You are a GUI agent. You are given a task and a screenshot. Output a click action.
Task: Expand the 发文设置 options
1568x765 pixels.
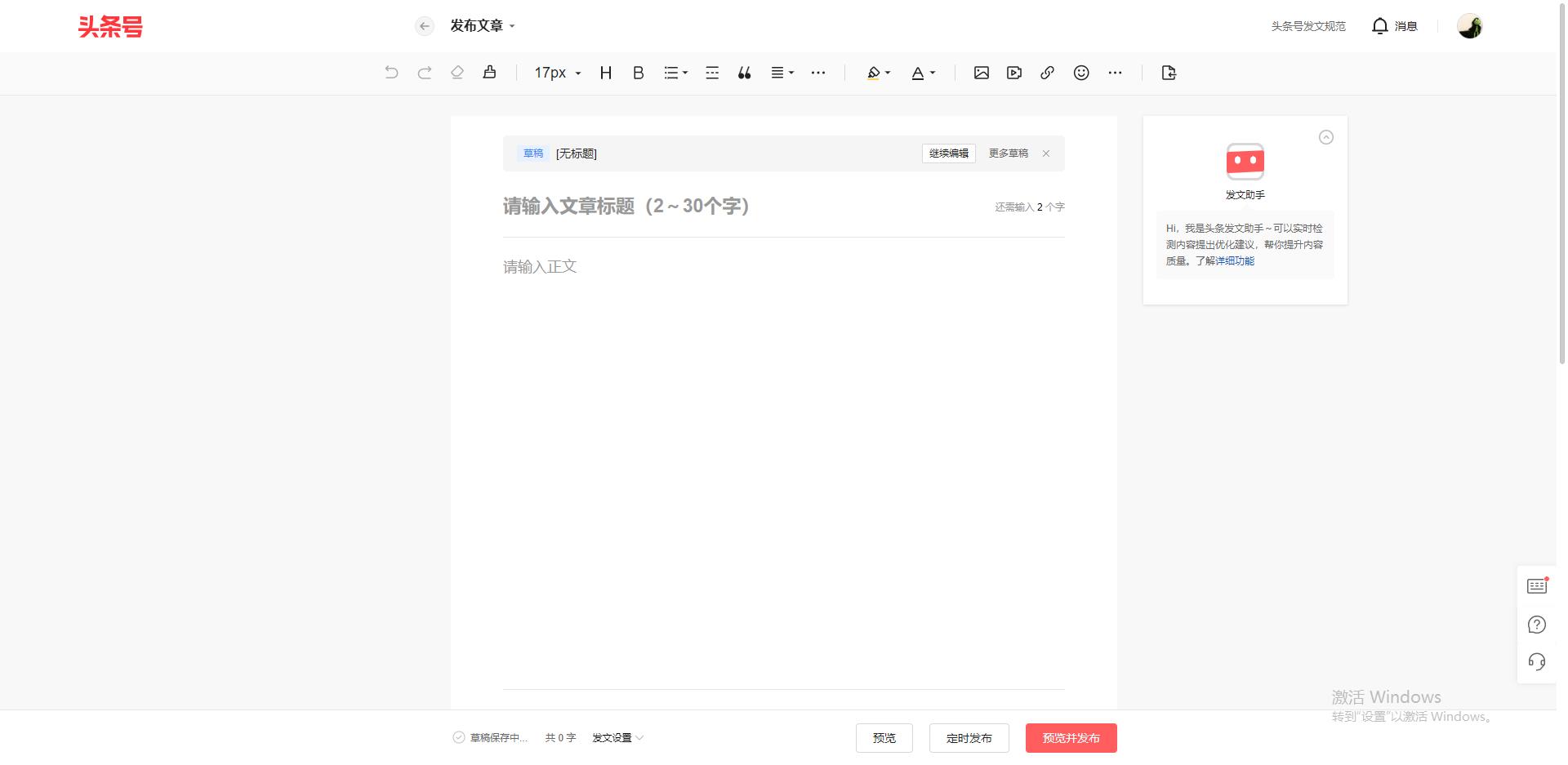(617, 738)
